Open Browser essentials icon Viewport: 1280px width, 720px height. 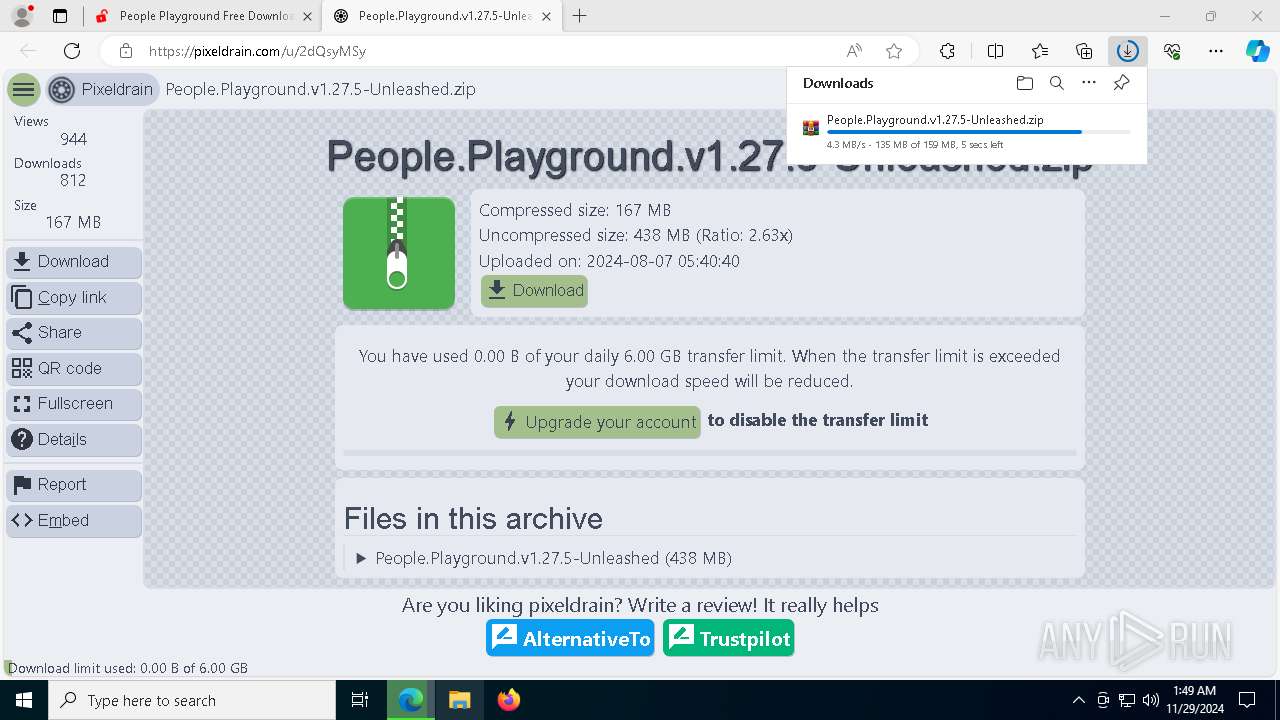pos(1172,51)
